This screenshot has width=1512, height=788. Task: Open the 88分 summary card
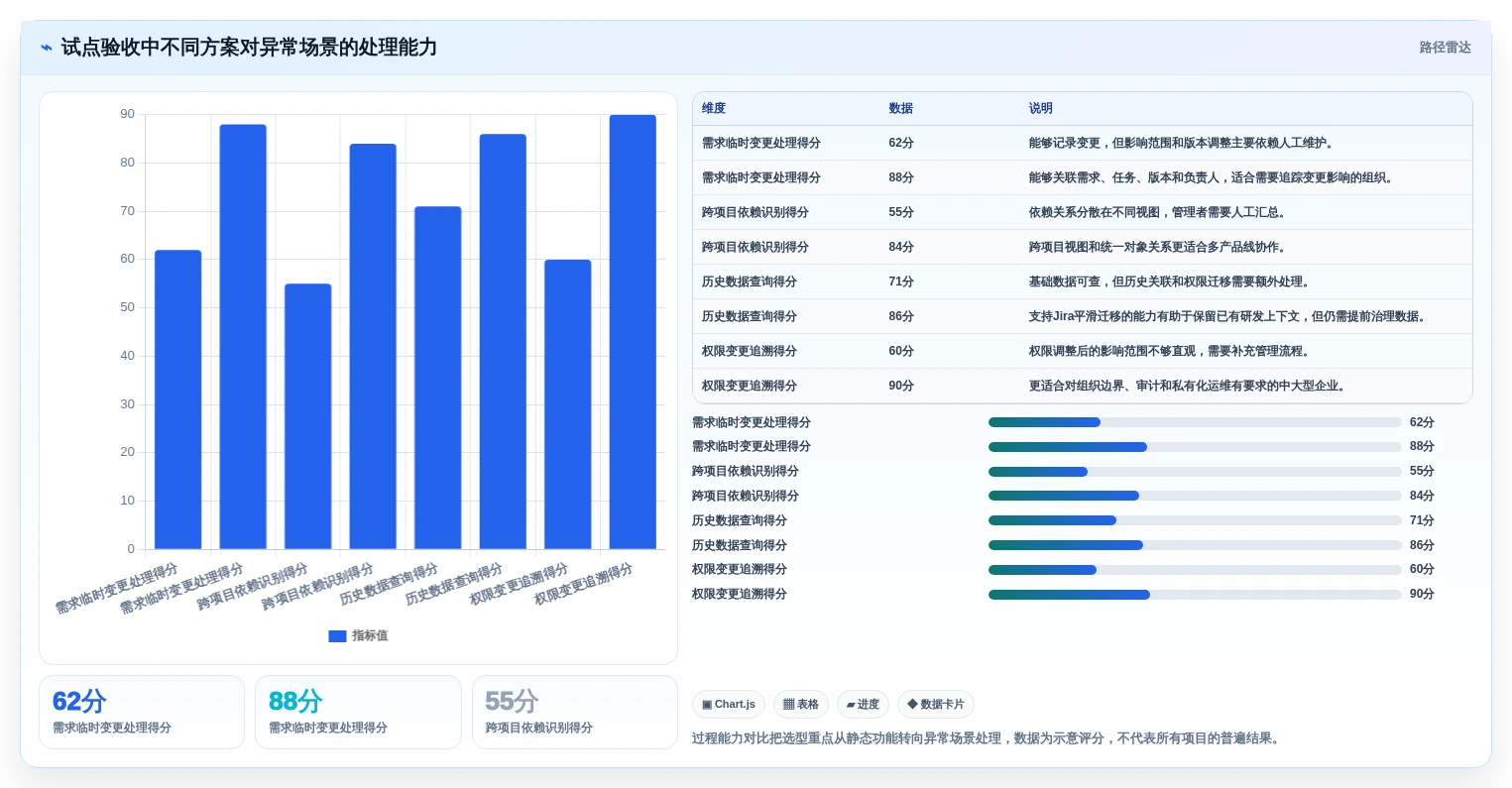pyautogui.click(x=358, y=712)
